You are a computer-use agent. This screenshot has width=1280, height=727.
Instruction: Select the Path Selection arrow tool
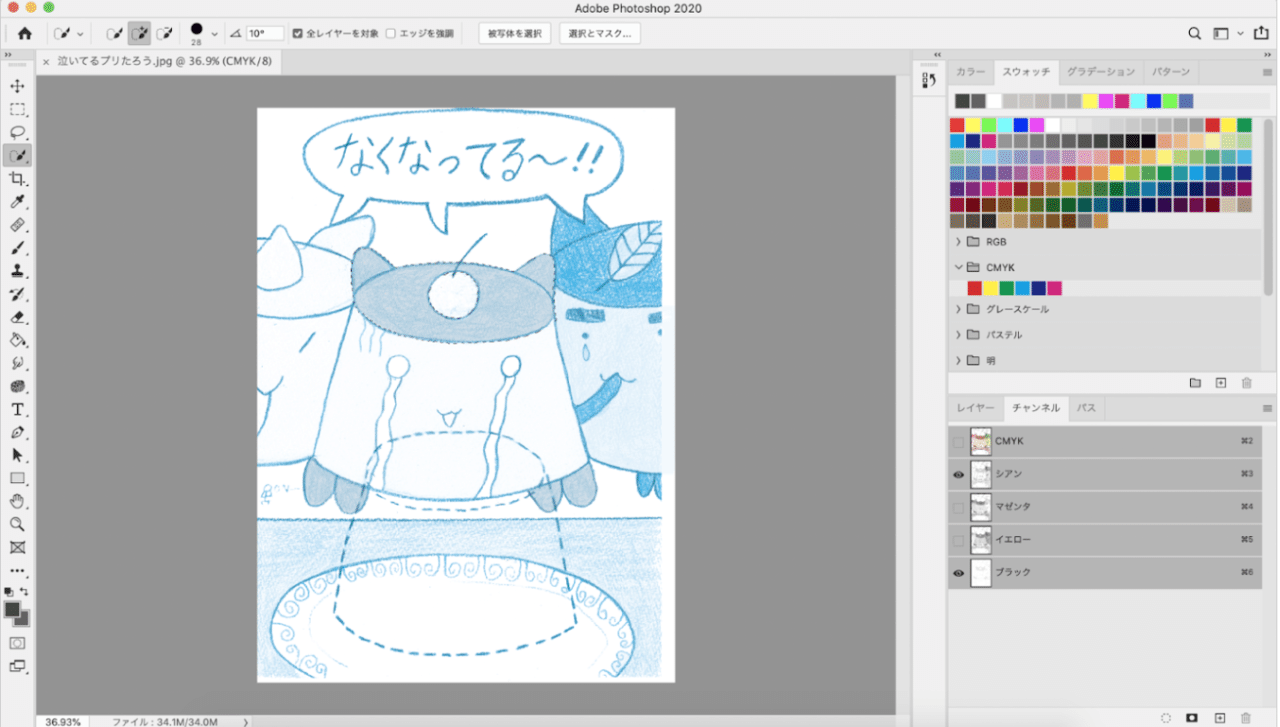pyautogui.click(x=17, y=455)
